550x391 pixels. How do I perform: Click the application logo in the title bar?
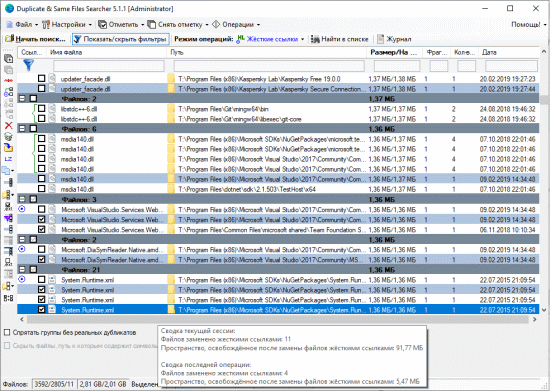click(9, 8)
